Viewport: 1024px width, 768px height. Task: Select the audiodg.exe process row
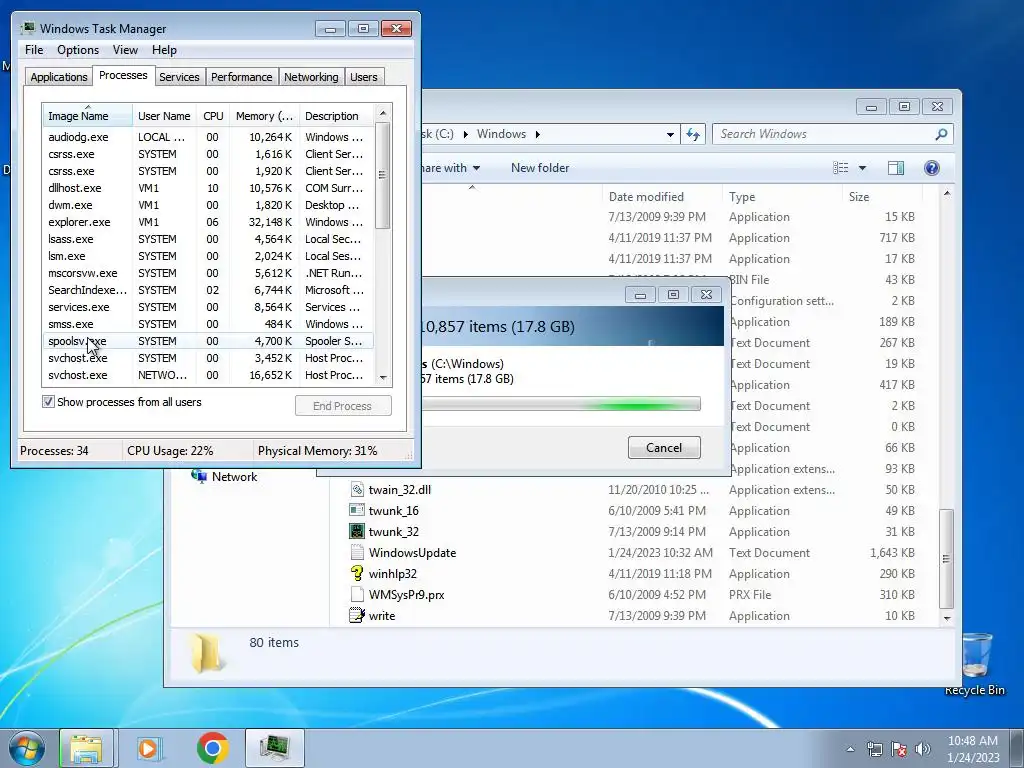point(209,137)
